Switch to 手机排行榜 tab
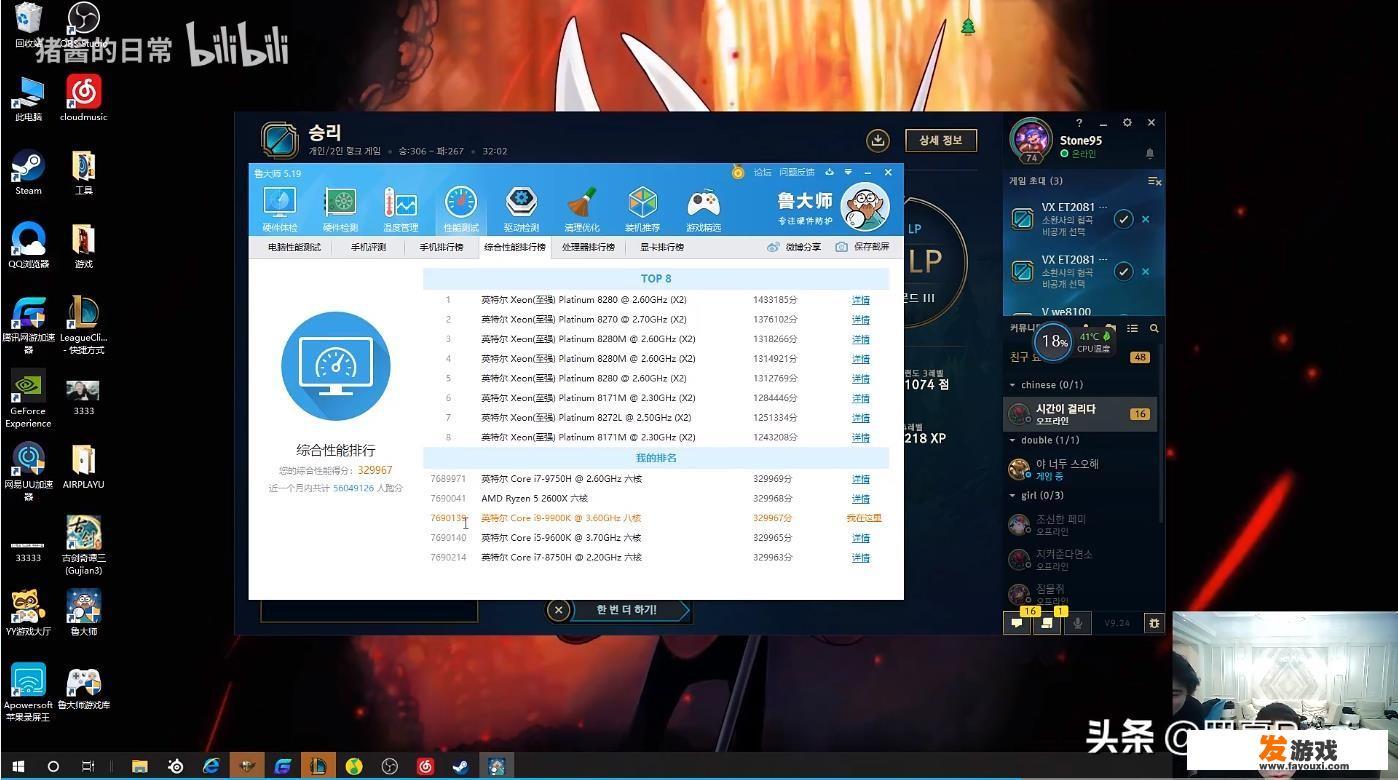Viewport: 1398px width, 780px height. pyautogui.click(x=441, y=247)
